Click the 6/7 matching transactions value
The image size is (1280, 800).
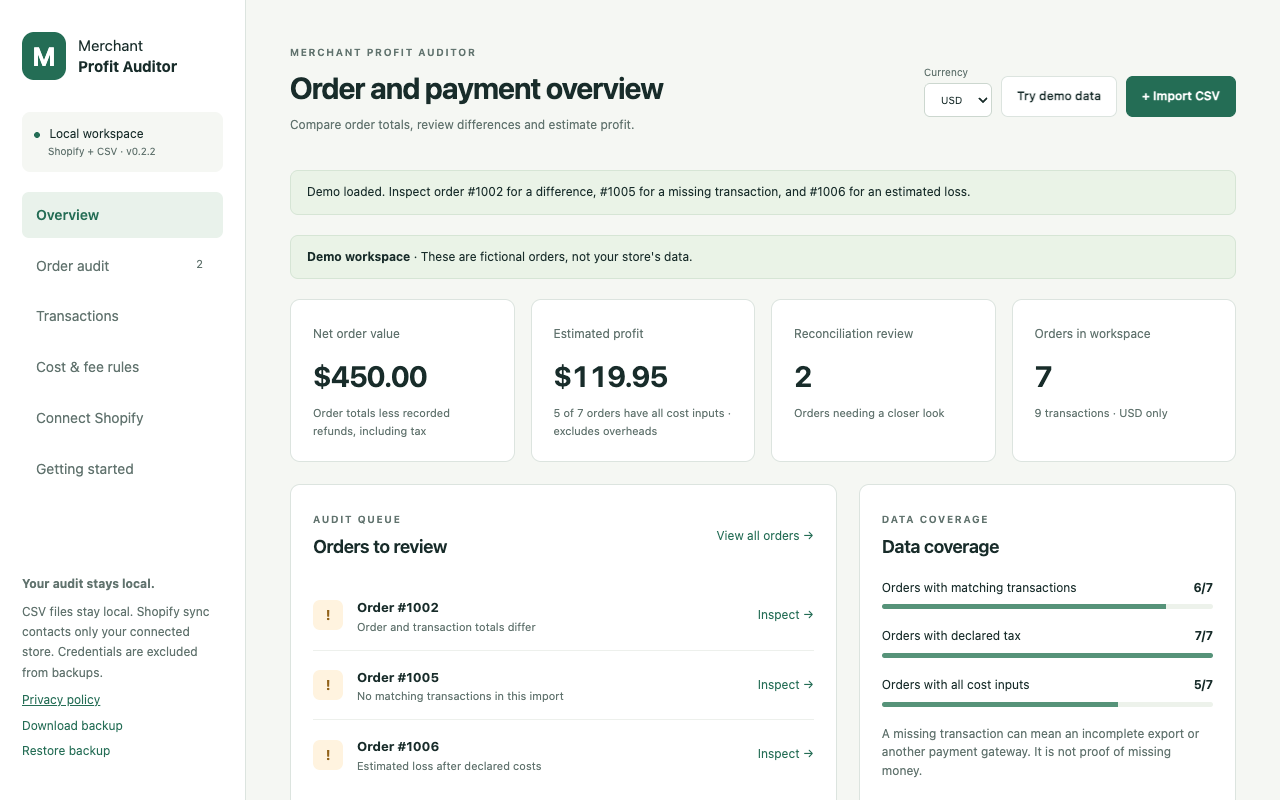[x=1203, y=588]
